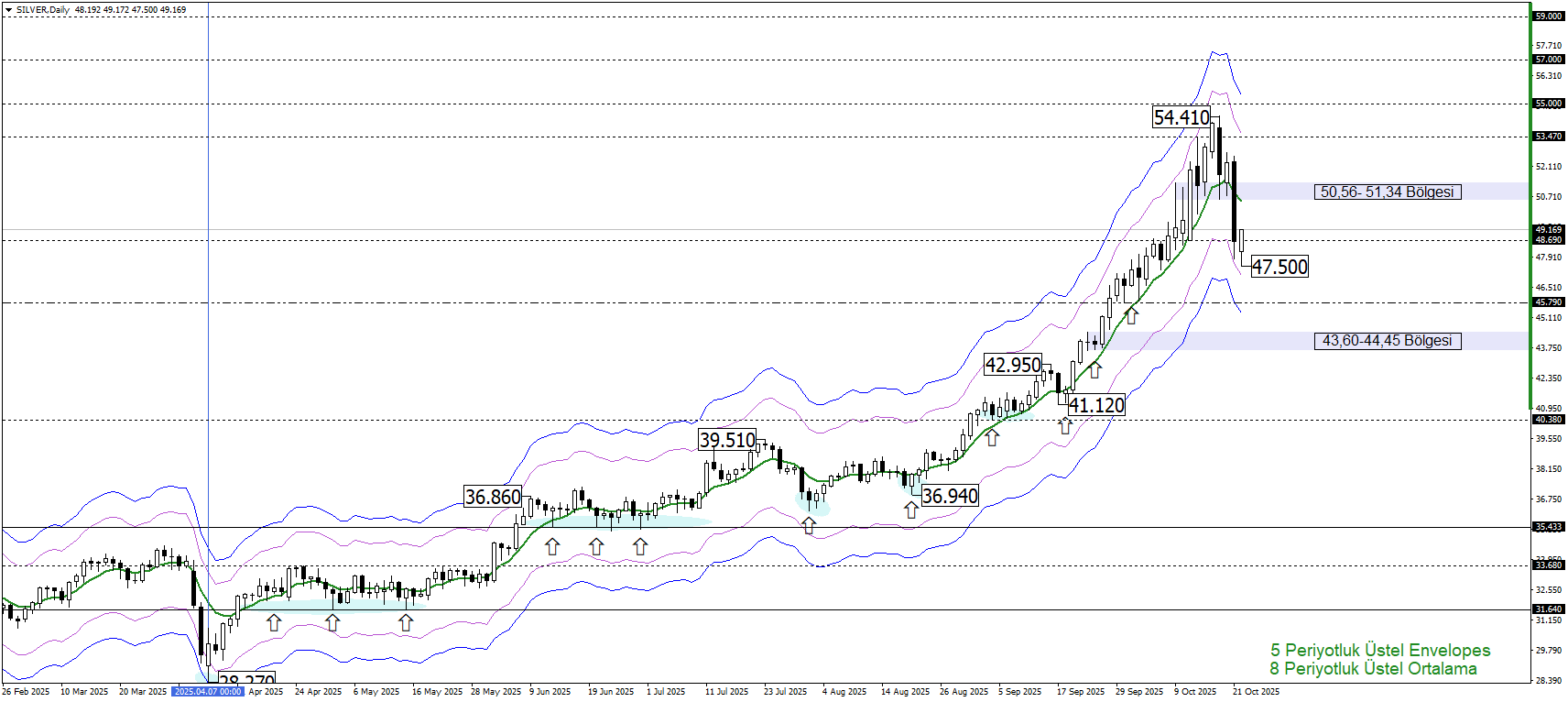Click the current price tag 49.169
Viewport: 1568px width, 702px height.
point(1549,230)
